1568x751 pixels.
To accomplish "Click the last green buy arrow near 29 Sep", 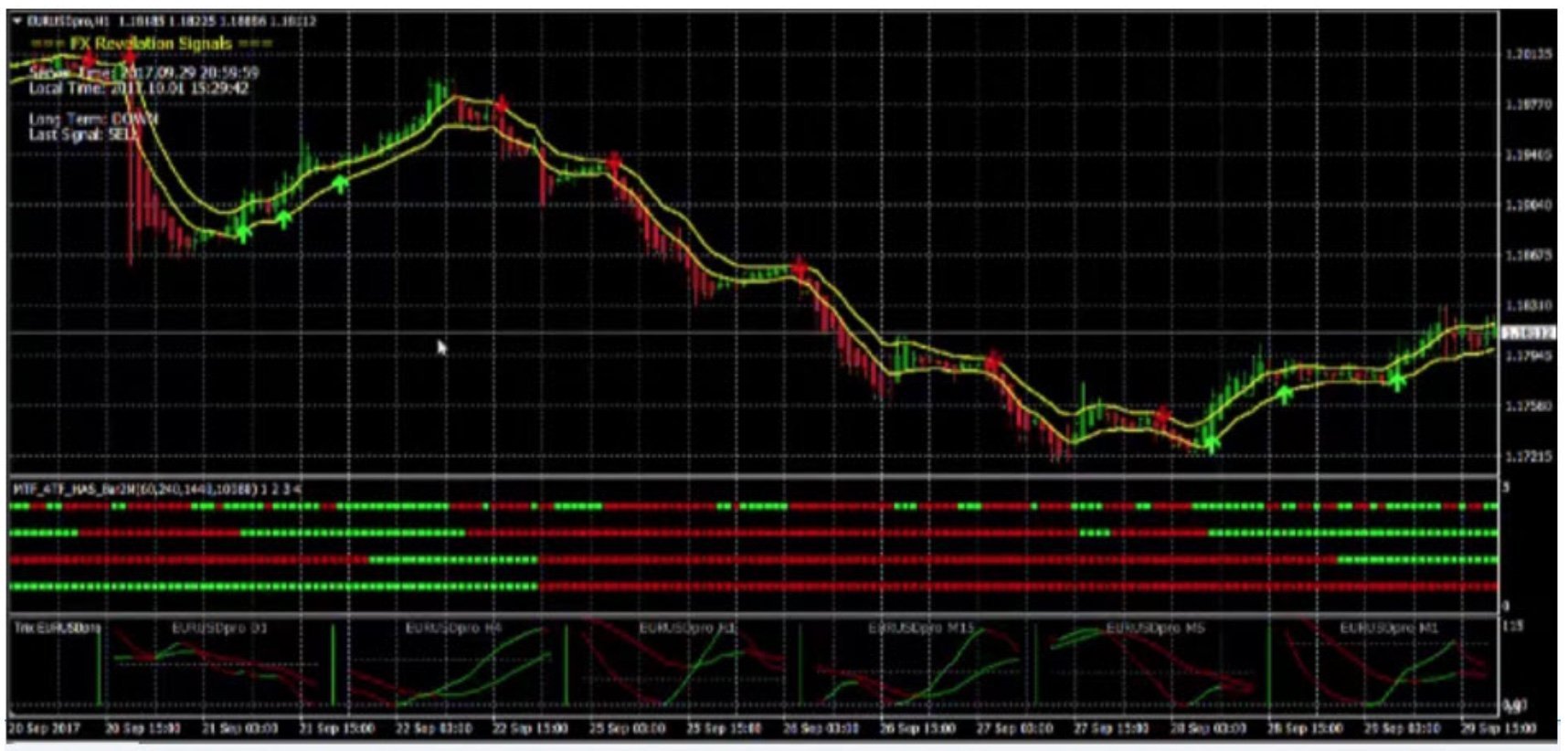I will [x=1396, y=382].
